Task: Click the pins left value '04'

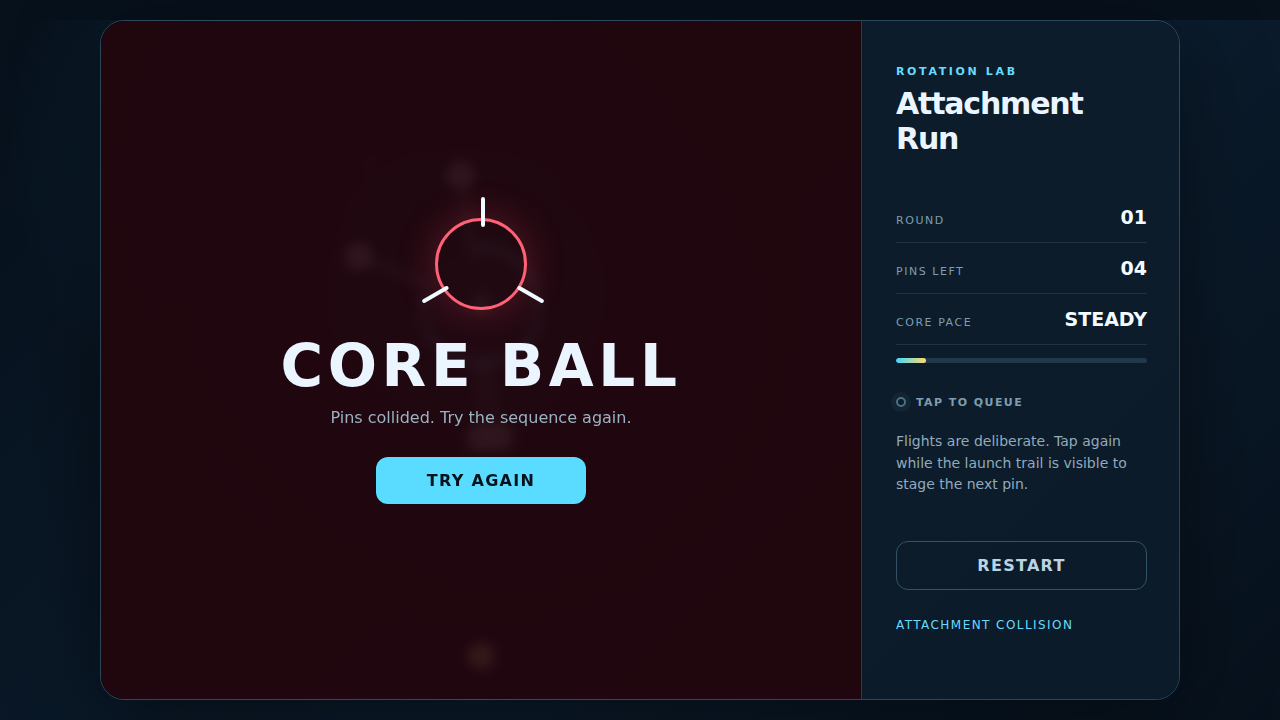Action: [1133, 268]
